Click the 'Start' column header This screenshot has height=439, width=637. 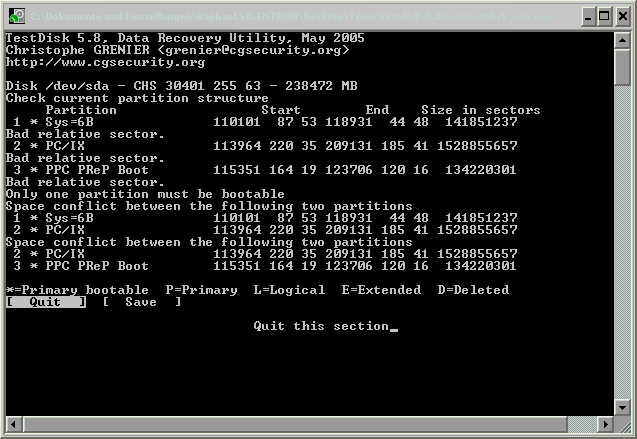[x=281, y=110]
